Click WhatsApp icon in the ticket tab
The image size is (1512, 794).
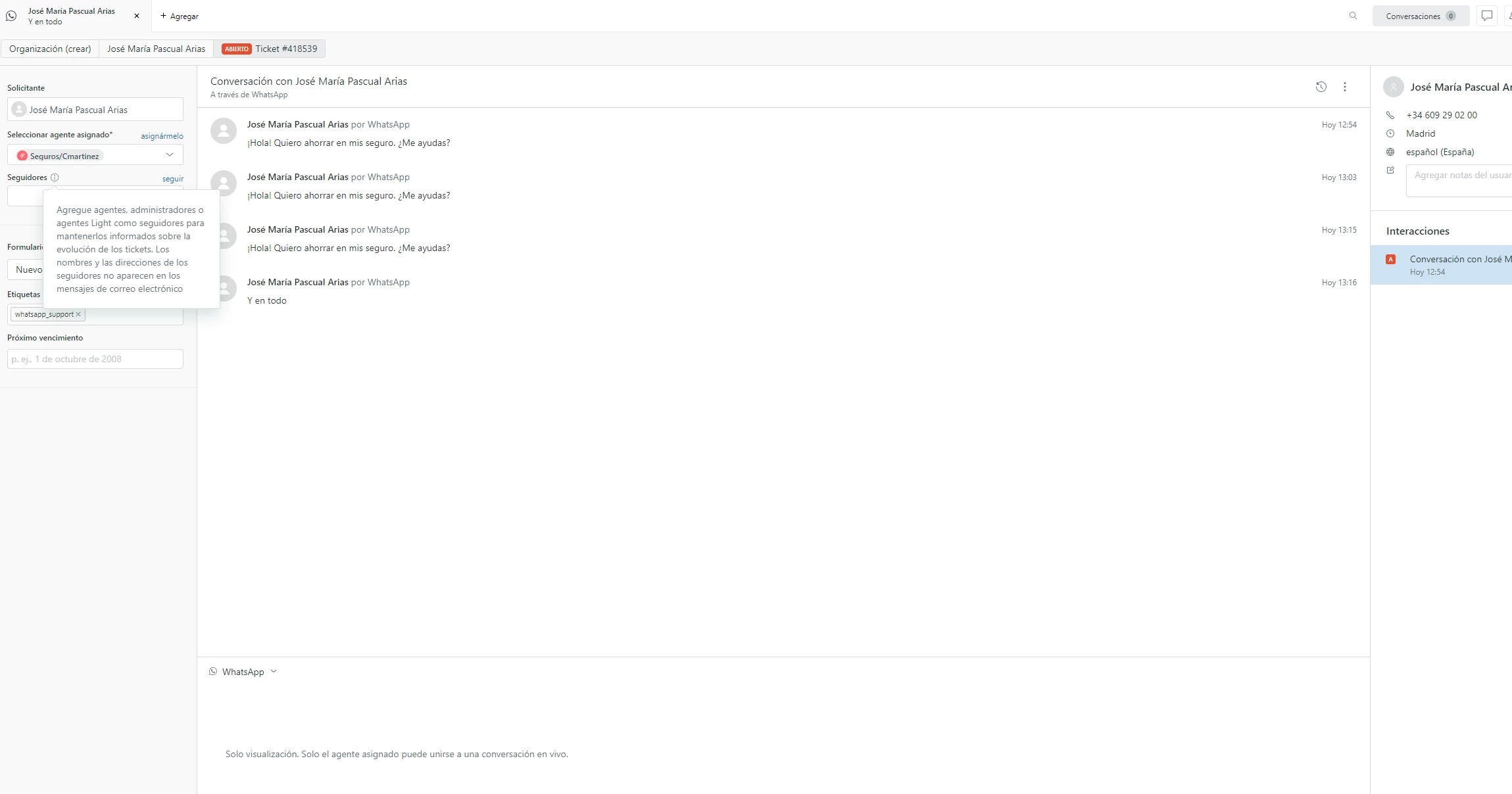tap(11, 16)
